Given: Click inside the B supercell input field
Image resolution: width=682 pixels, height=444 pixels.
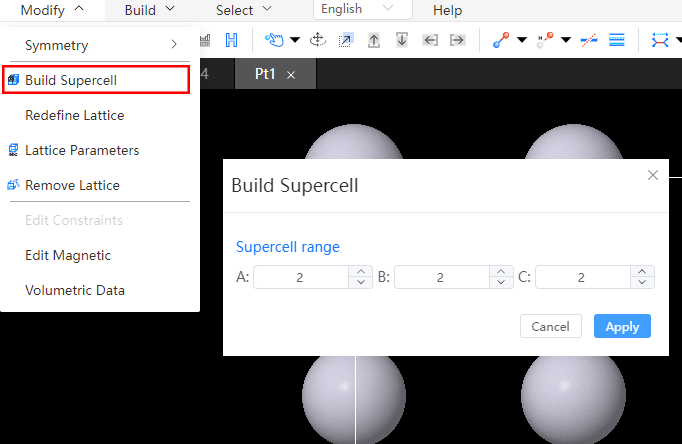Looking at the screenshot, I should pyautogui.click(x=442, y=277).
